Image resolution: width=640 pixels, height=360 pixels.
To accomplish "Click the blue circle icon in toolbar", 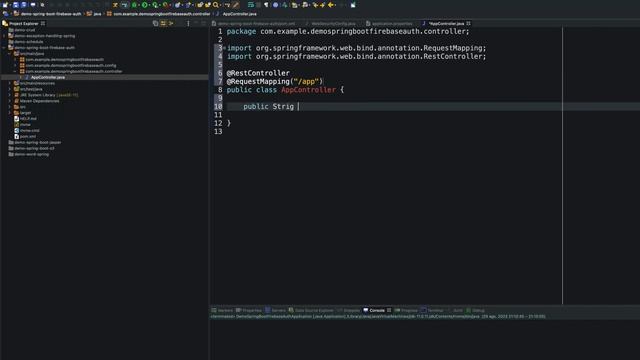I will click(276, 5).
